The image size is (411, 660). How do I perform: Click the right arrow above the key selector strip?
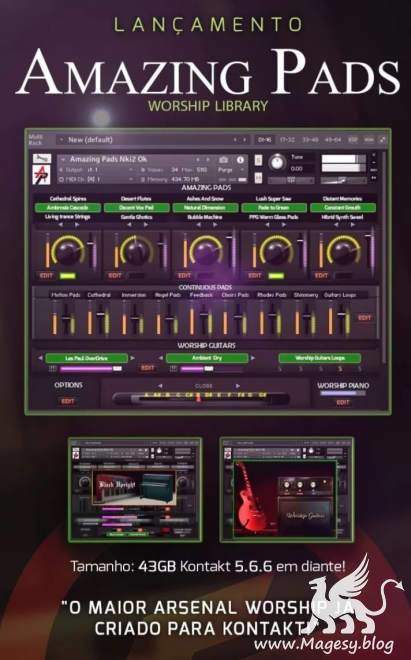coord(238,386)
